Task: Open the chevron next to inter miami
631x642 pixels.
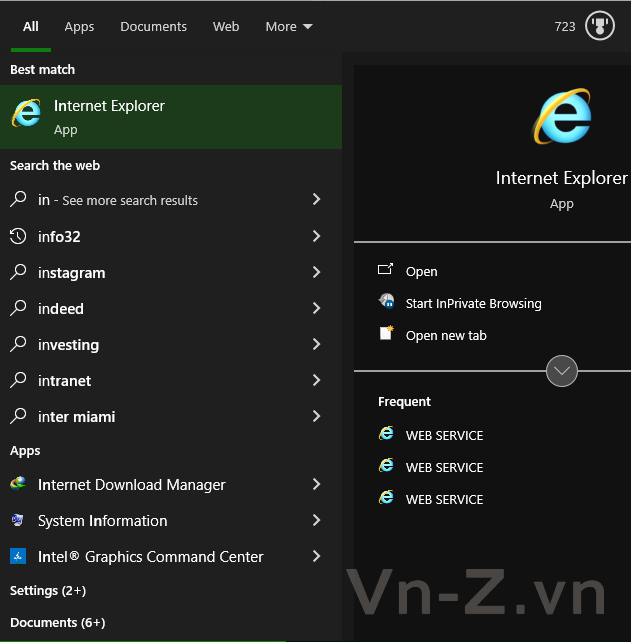Action: click(x=316, y=416)
